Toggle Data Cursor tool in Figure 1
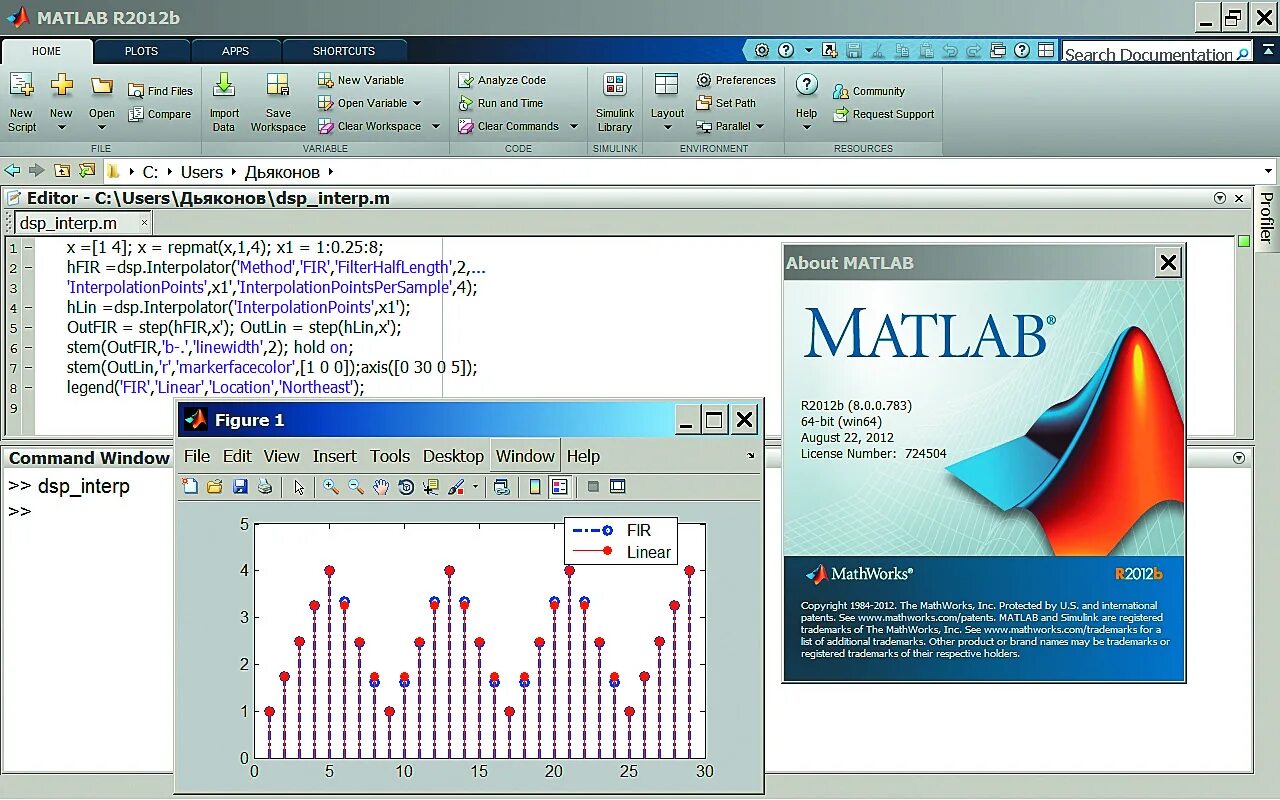The width and height of the screenshot is (1280, 800). [x=431, y=487]
